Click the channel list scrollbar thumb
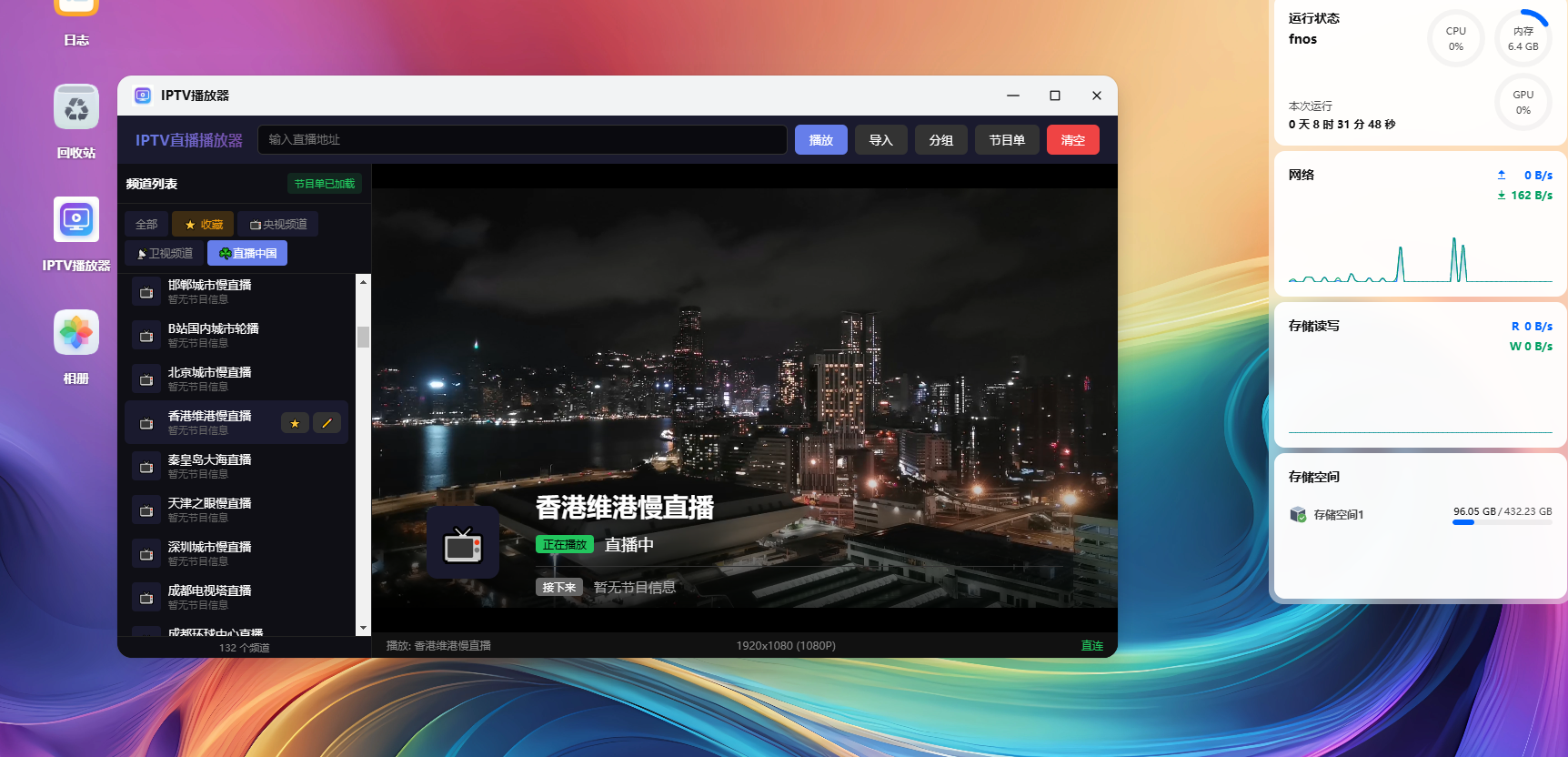The height and width of the screenshot is (757, 1568). click(363, 337)
